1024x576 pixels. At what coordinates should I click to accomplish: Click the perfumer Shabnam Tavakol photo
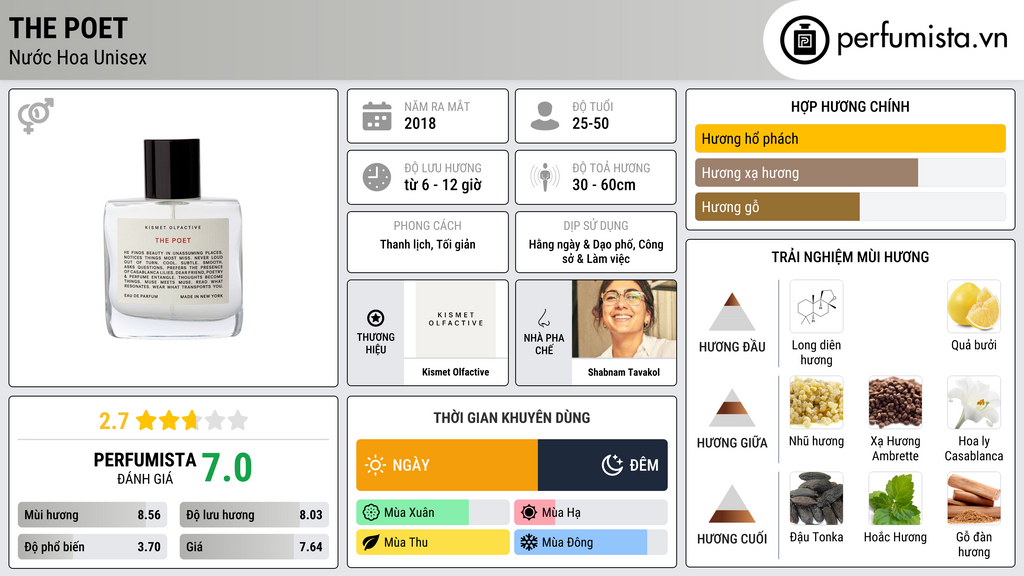pos(624,319)
